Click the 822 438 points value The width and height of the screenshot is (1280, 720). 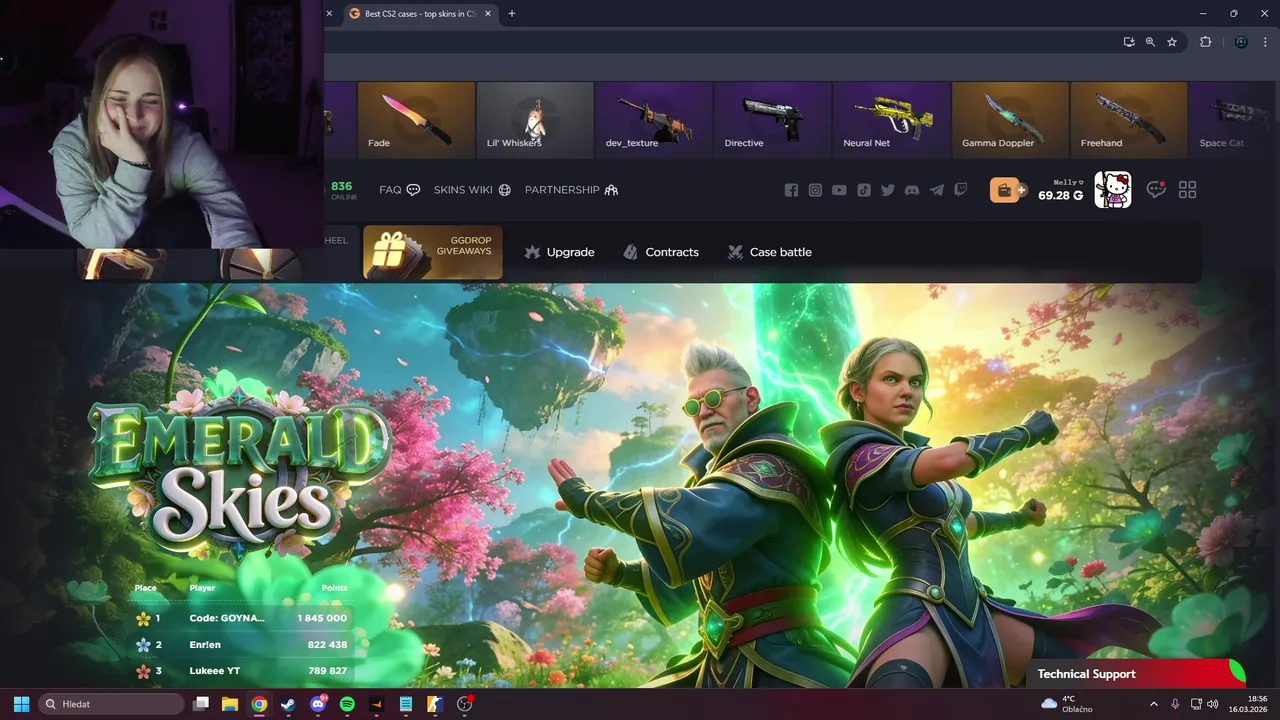(327, 645)
